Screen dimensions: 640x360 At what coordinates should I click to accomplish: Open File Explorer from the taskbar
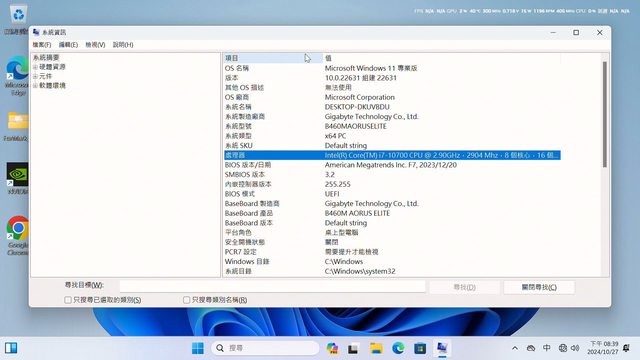tap(376, 348)
